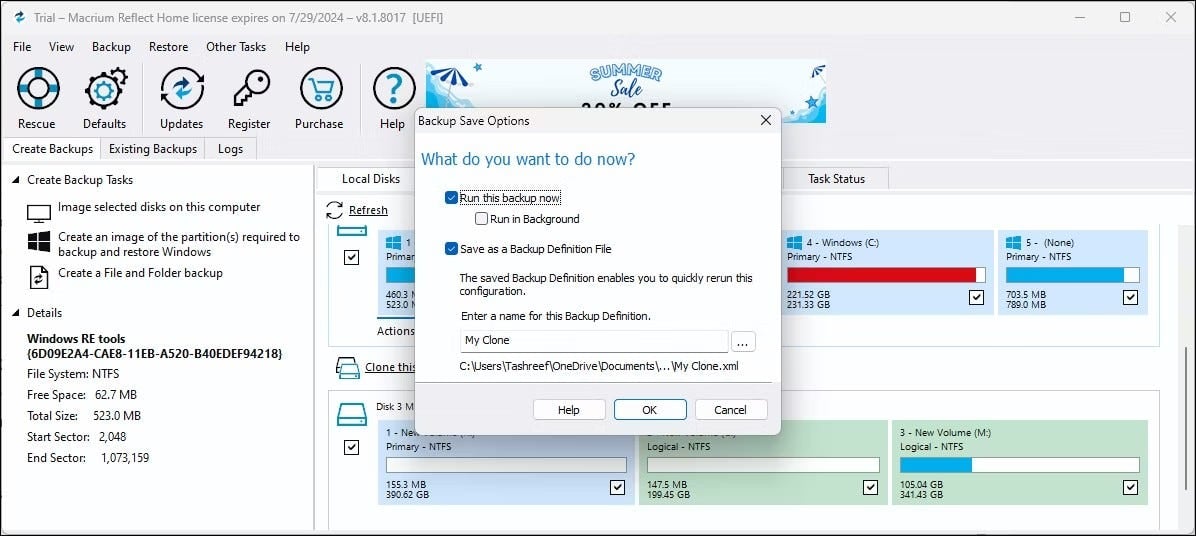Click the red usage bar of Windows (C:)
Image resolution: width=1196 pixels, height=536 pixels.
point(886,274)
